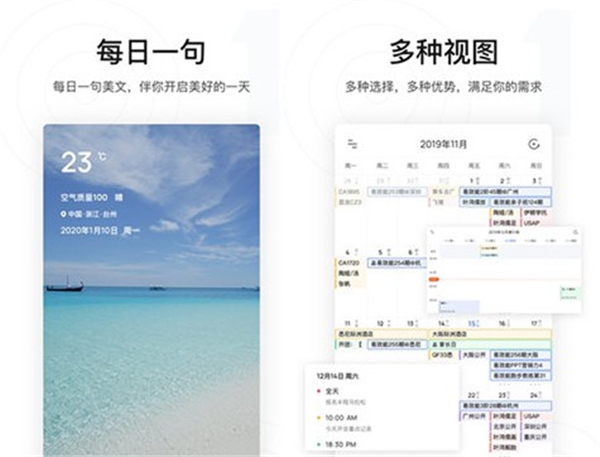Tap the 23℃ temperature reading
This screenshot has width=600, height=457.
pyautogui.click(x=83, y=162)
